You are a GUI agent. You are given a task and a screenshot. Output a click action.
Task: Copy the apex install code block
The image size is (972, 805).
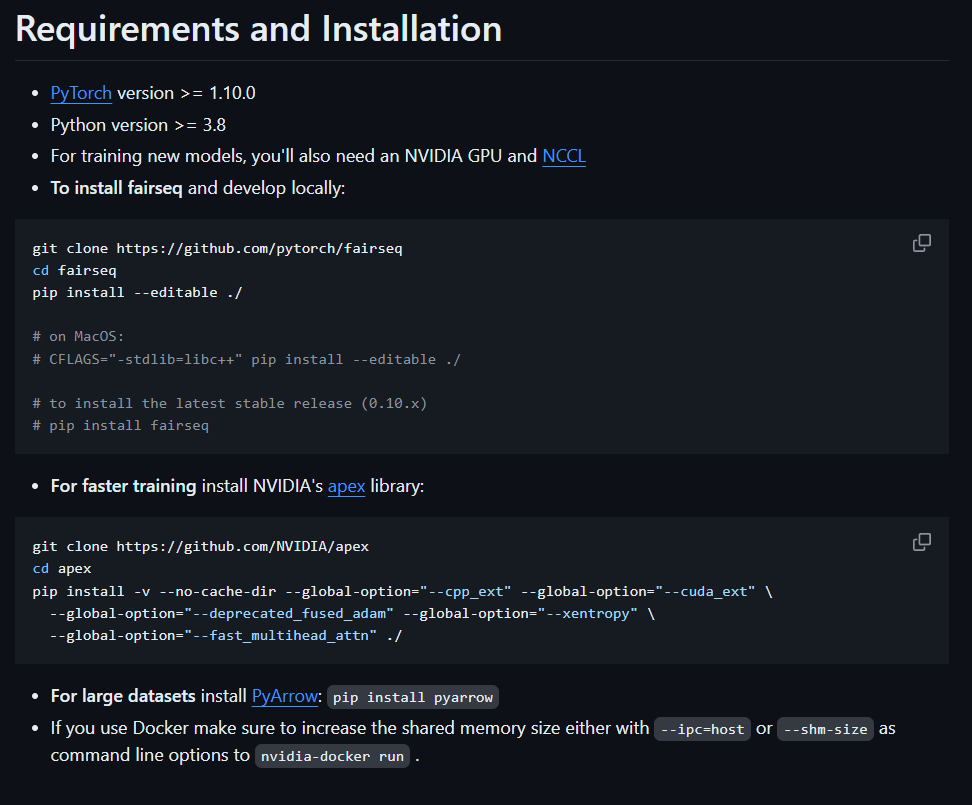click(922, 542)
